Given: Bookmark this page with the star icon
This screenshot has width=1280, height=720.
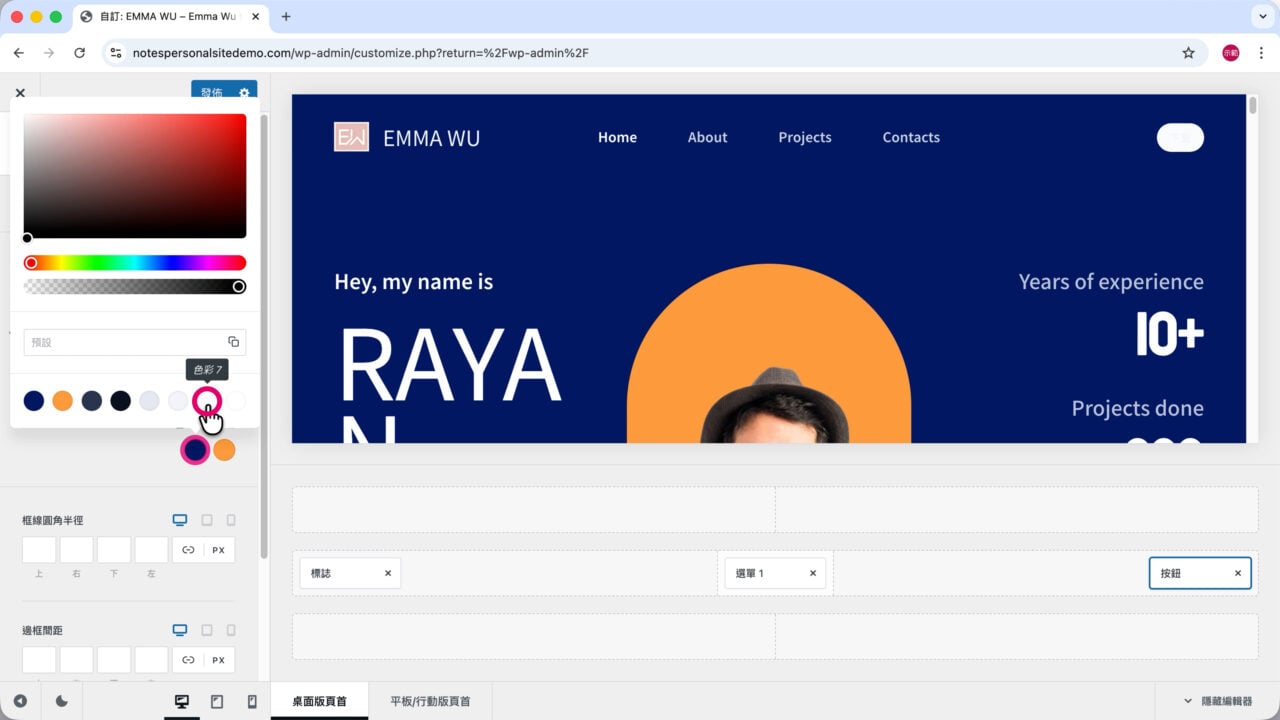Looking at the screenshot, I should click(x=1188, y=53).
